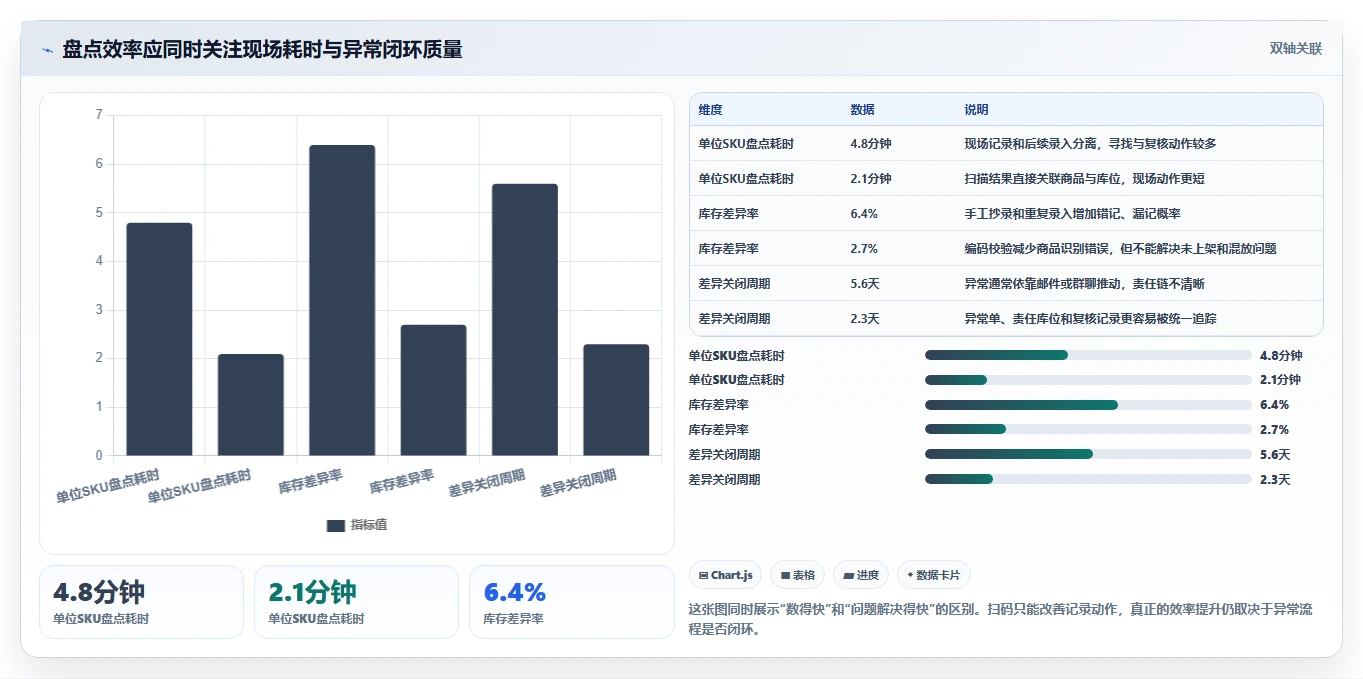
Task: Click the progress bar labeled 2.7%
Action: point(1088,430)
